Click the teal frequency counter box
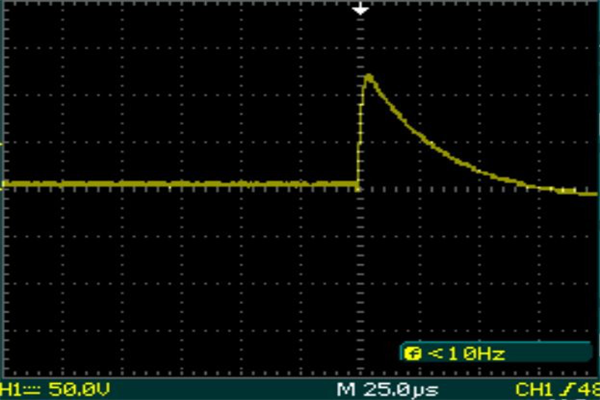The height and width of the screenshot is (400, 600). [x=495, y=352]
